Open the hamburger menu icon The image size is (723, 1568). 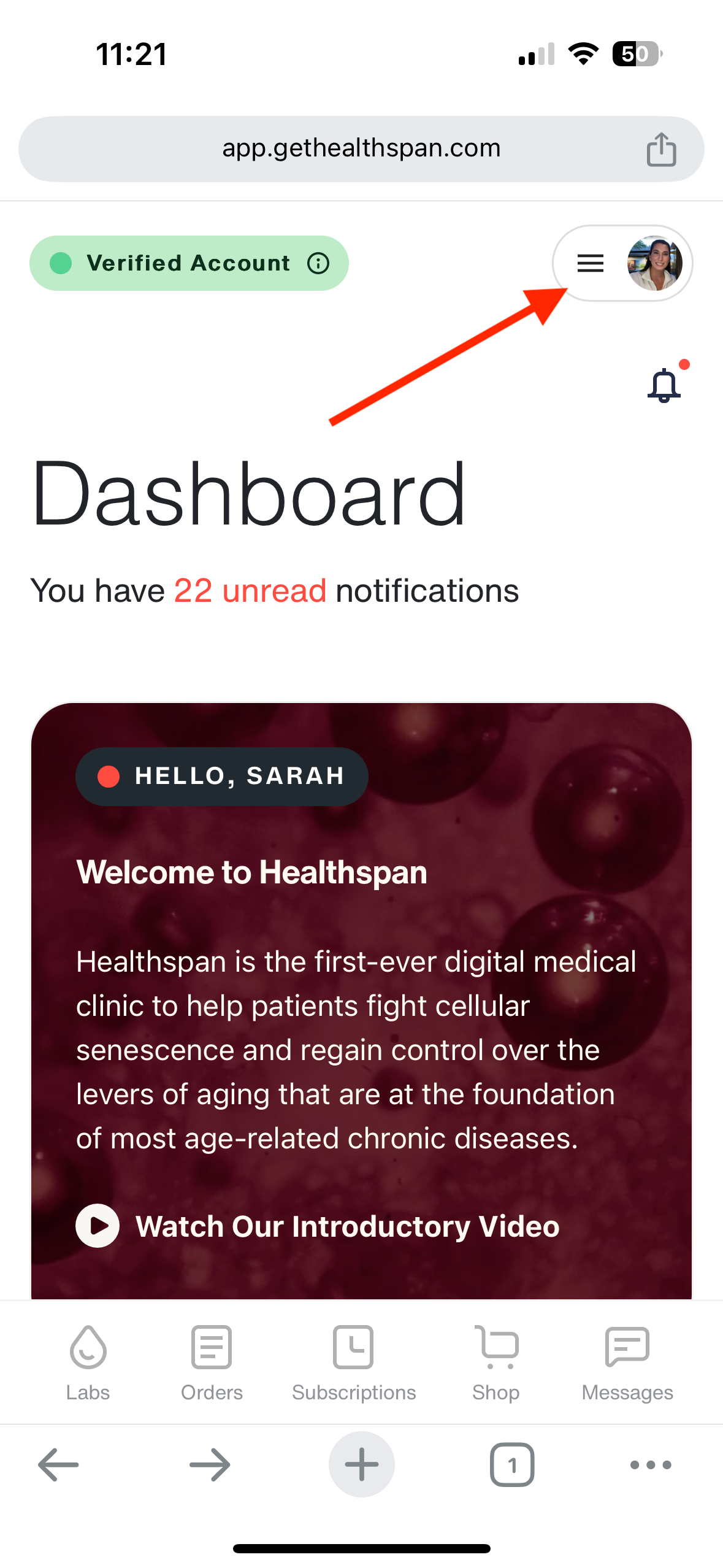(590, 263)
